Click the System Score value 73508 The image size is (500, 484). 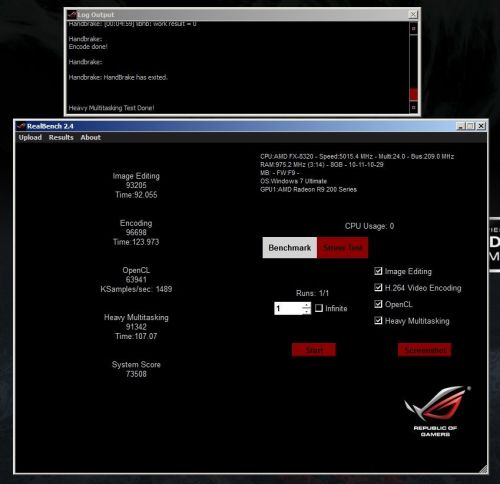pos(136,374)
